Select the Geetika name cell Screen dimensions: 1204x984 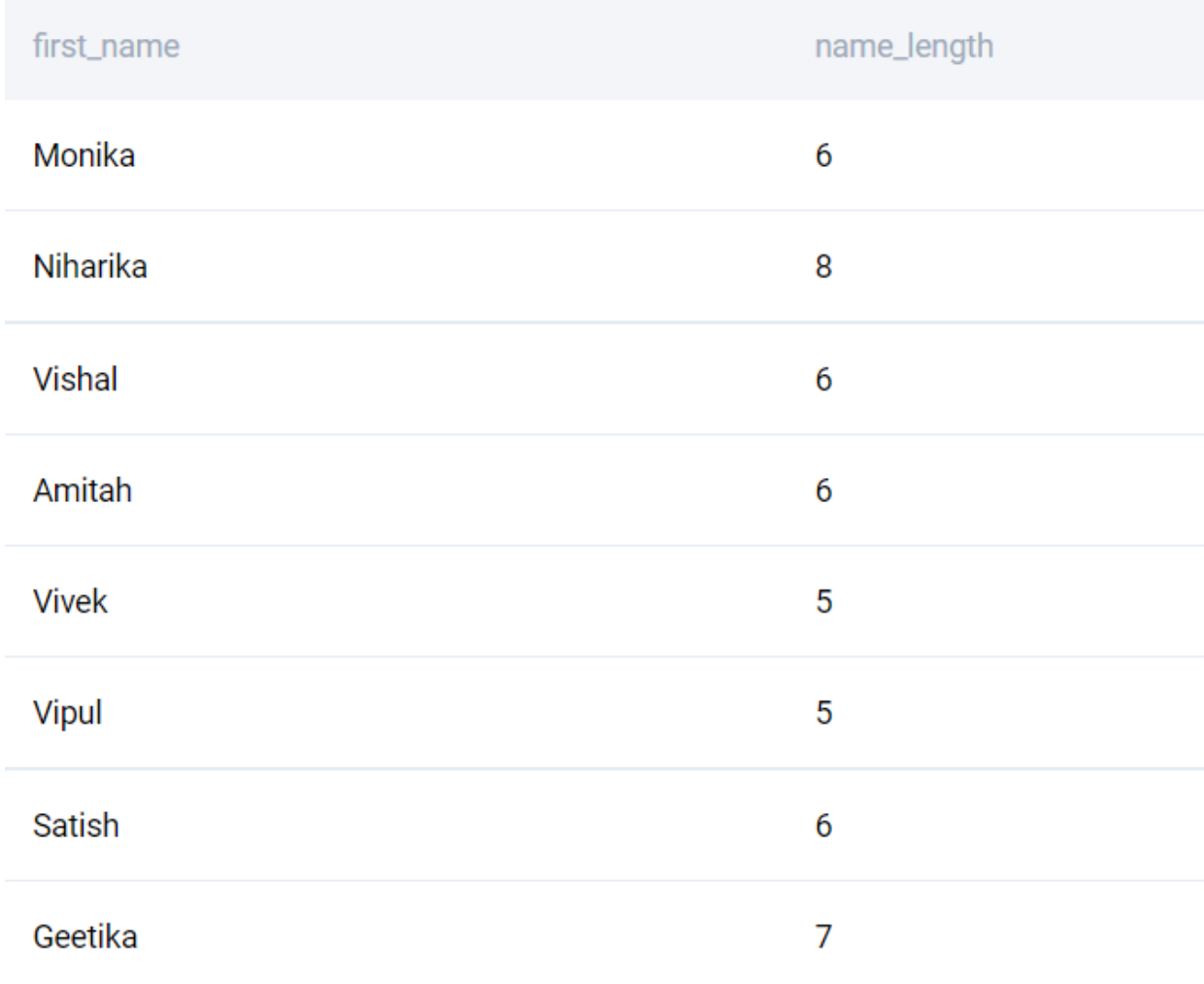[x=85, y=936]
